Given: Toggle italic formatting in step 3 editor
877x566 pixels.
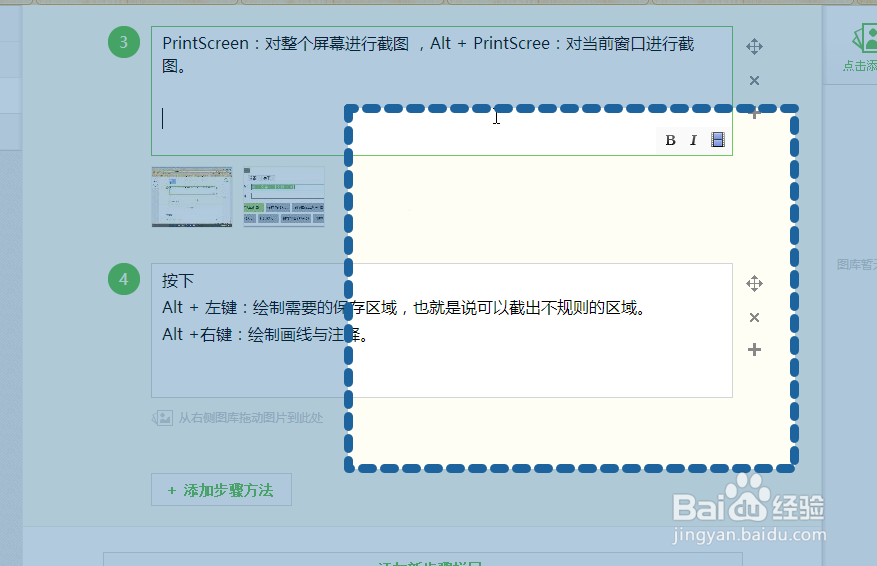Looking at the screenshot, I should (693, 140).
